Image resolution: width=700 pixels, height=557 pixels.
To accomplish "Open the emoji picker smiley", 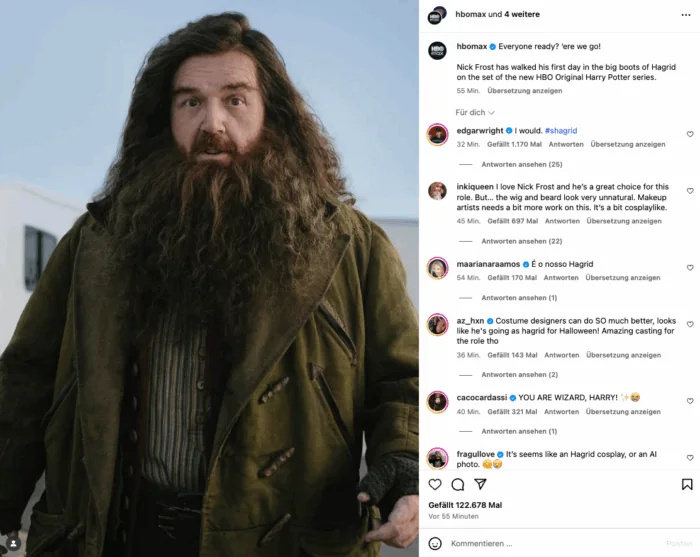I will click(x=435, y=544).
